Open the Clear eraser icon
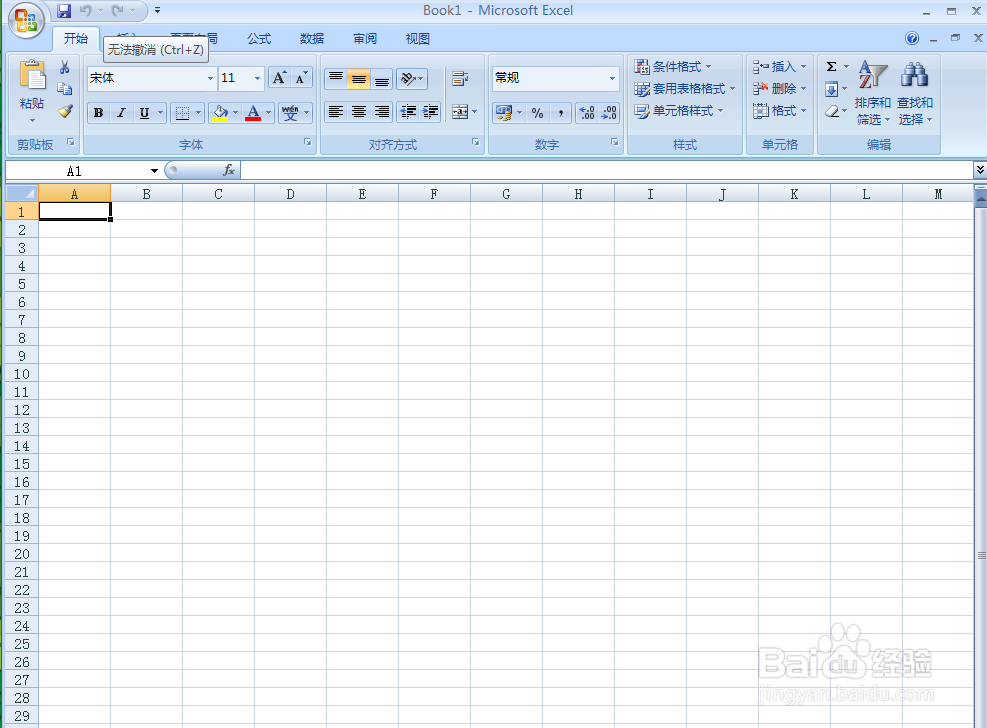Screen dimensions: 987x728 [x=832, y=111]
